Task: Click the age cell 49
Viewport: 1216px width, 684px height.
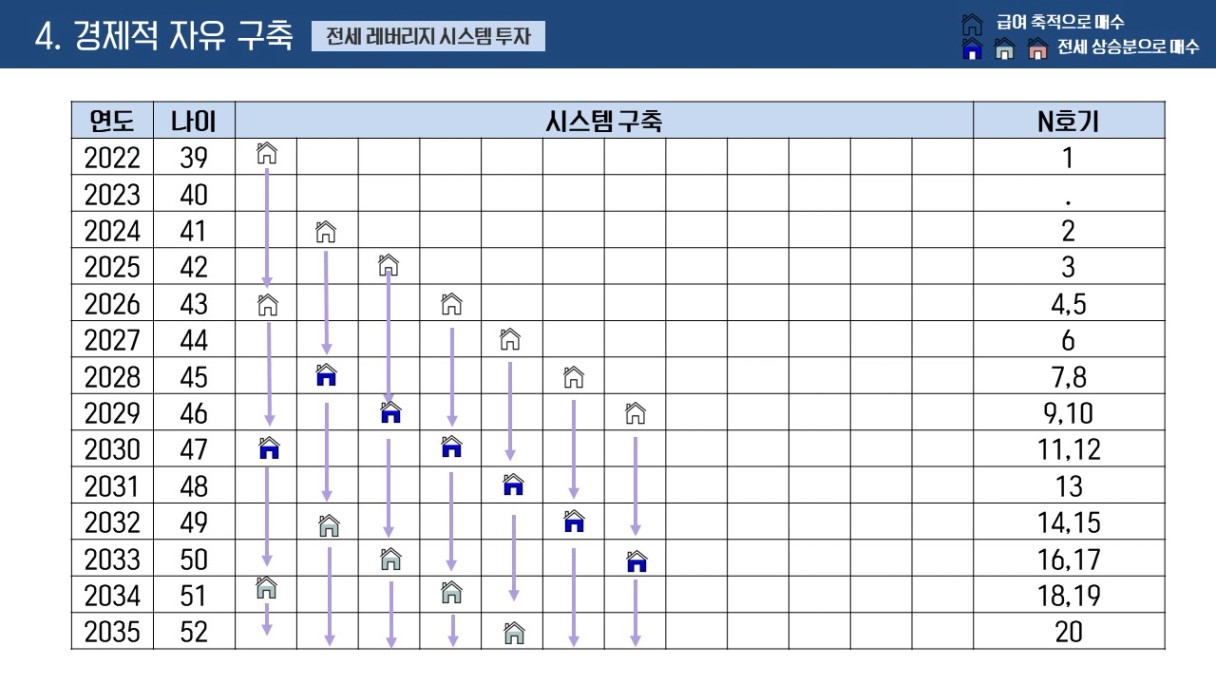Action: pyautogui.click(x=194, y=522)
